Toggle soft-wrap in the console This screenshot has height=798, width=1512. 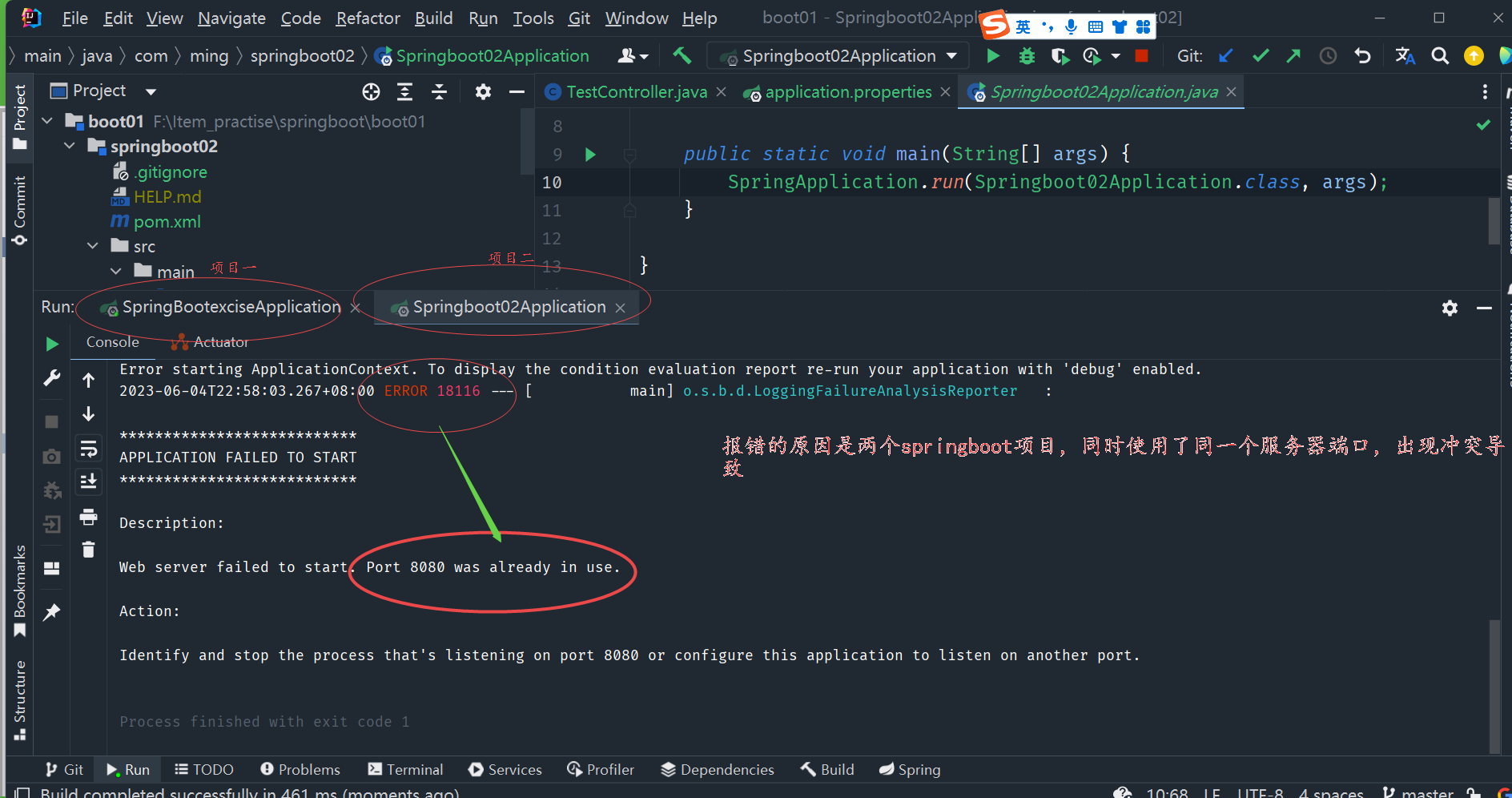pyautogui.click(x=89, y=448)
